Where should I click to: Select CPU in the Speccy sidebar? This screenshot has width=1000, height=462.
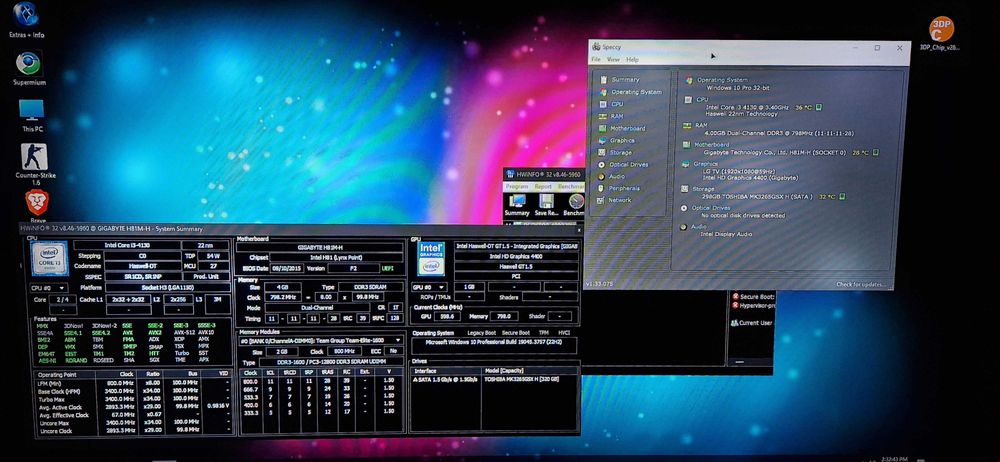[612, 104]
